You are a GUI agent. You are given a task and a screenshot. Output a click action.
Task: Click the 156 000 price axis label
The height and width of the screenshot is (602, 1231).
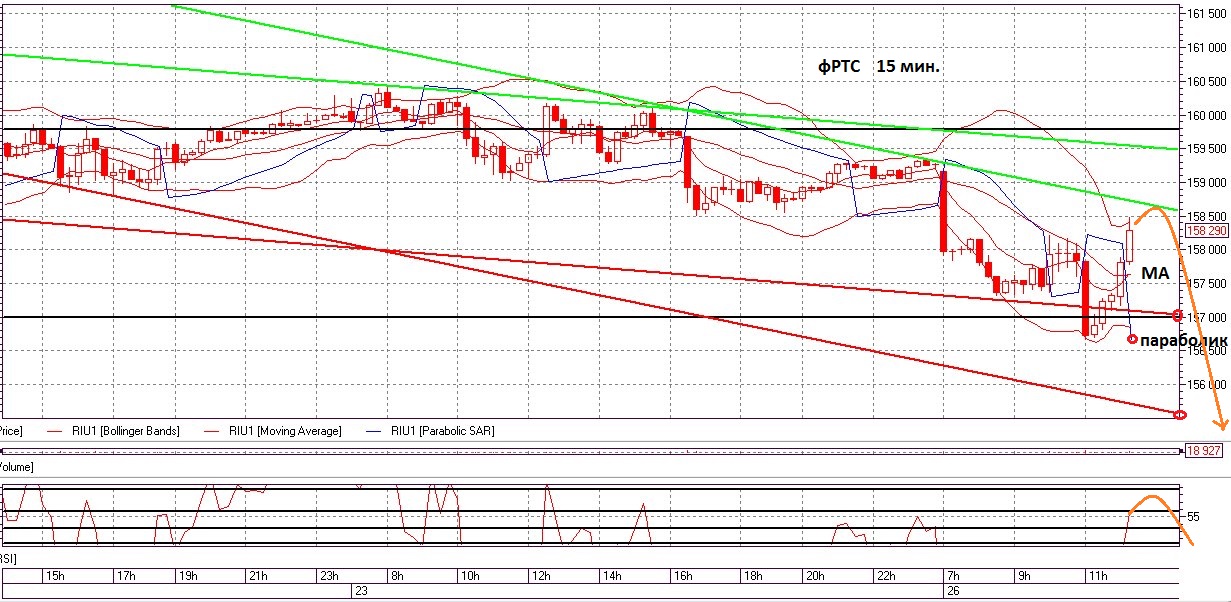pos(1207,385)
